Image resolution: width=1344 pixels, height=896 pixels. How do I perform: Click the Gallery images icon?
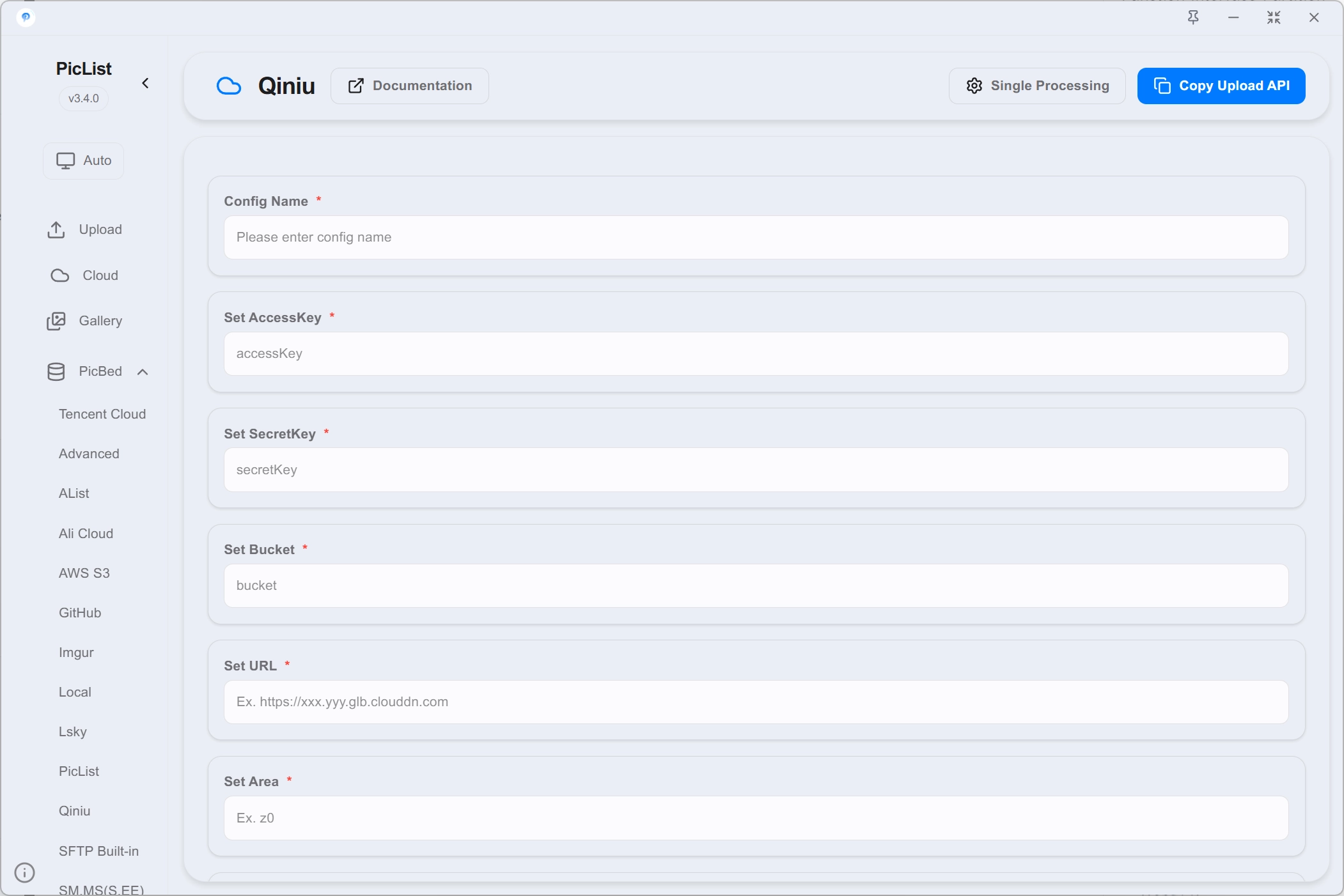click(56, 321)
